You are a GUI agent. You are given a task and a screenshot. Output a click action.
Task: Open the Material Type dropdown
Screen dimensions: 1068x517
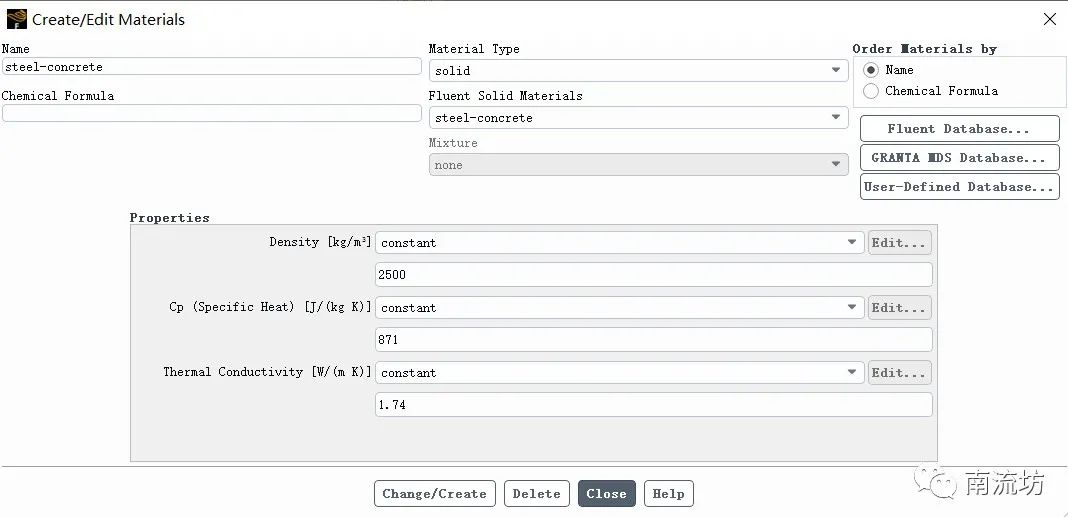[x=638, y=70]
